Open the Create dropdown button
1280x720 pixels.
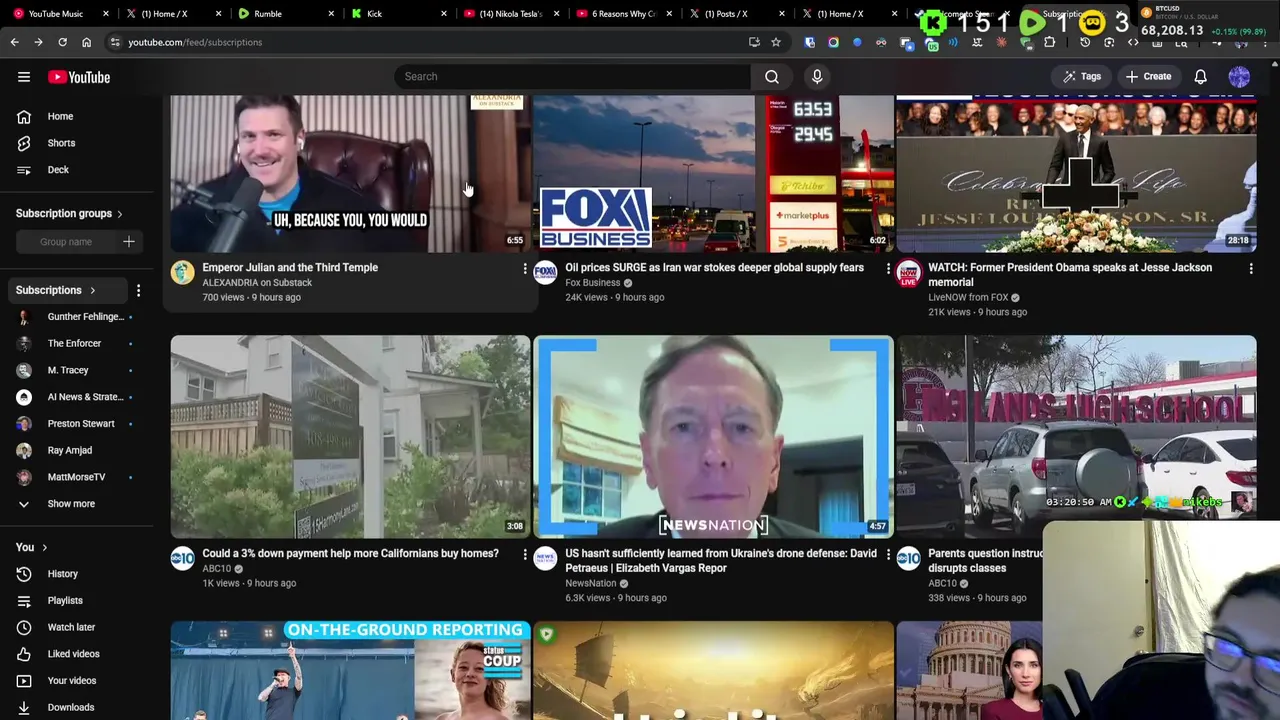coord(1148,77)
